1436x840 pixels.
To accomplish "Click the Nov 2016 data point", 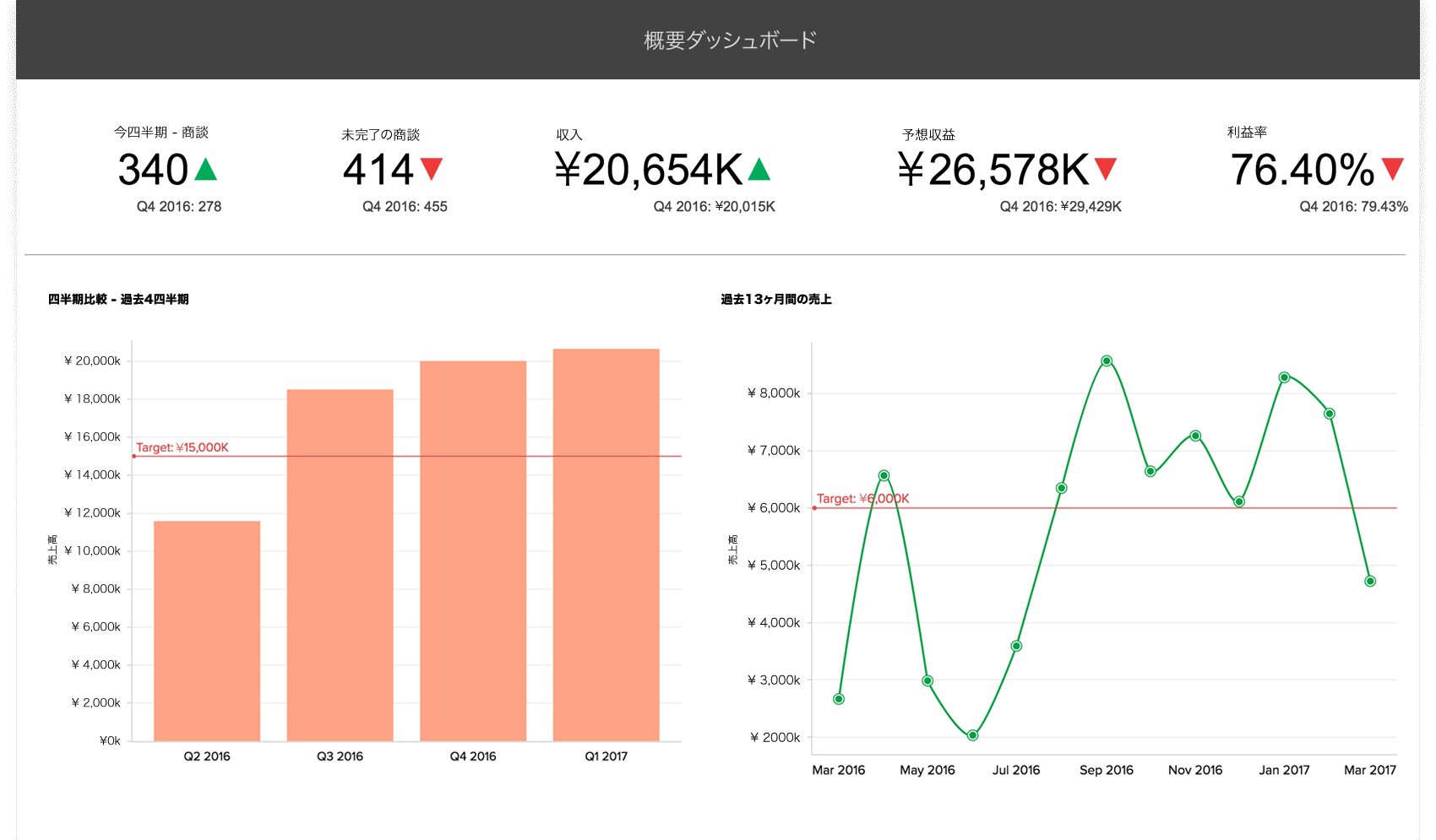I will click(x=1195, y=436).
